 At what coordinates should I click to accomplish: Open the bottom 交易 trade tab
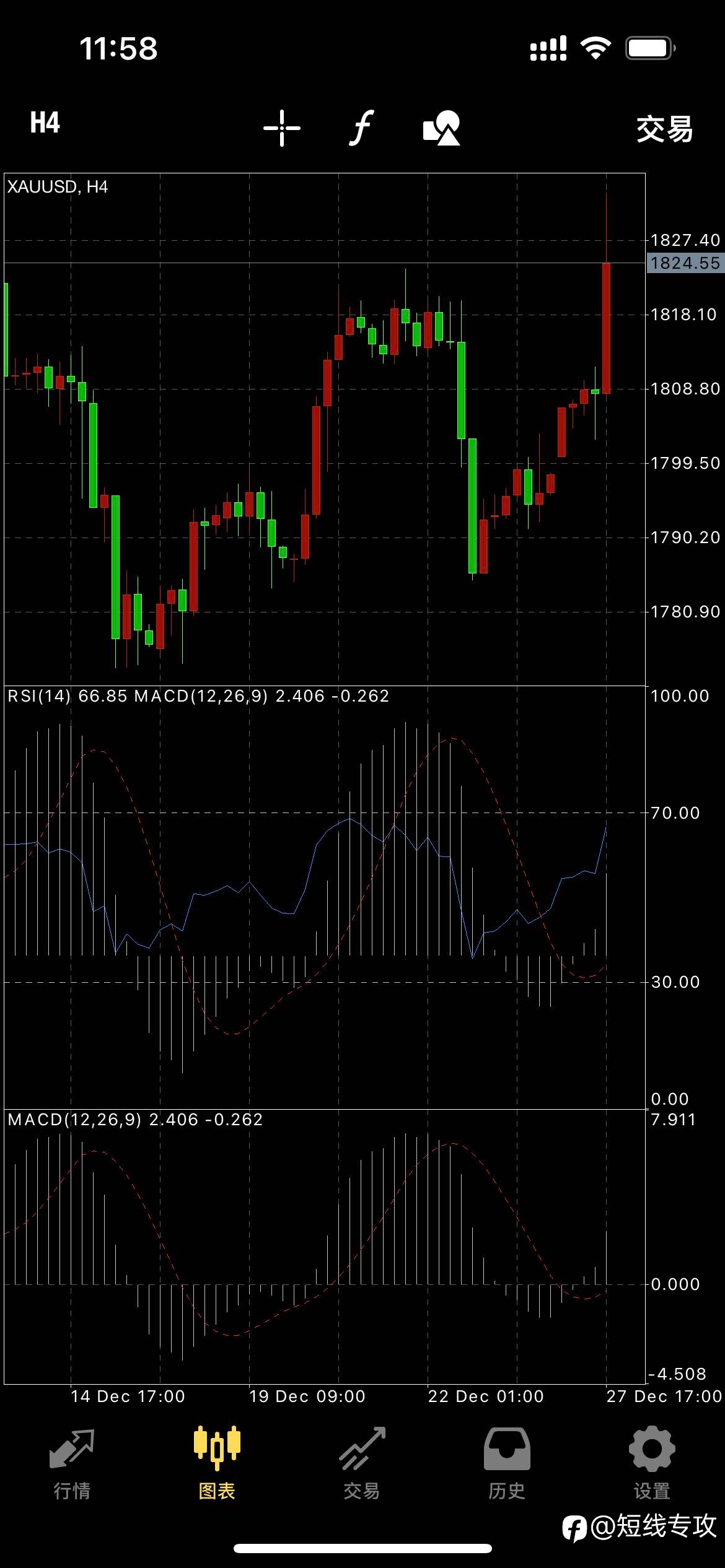click(362, 1465)
